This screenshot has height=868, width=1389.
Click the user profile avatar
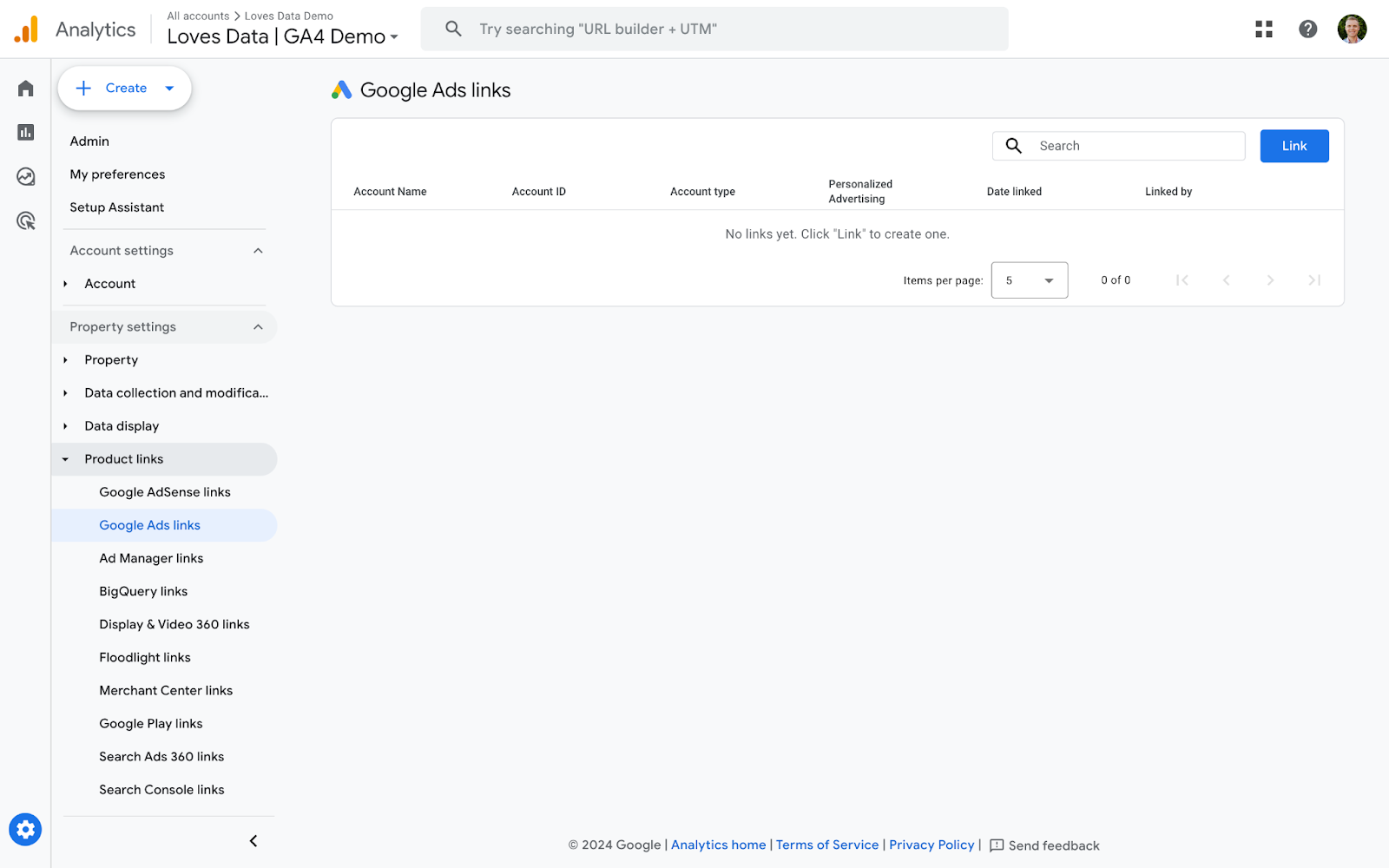pos(1352,29)
